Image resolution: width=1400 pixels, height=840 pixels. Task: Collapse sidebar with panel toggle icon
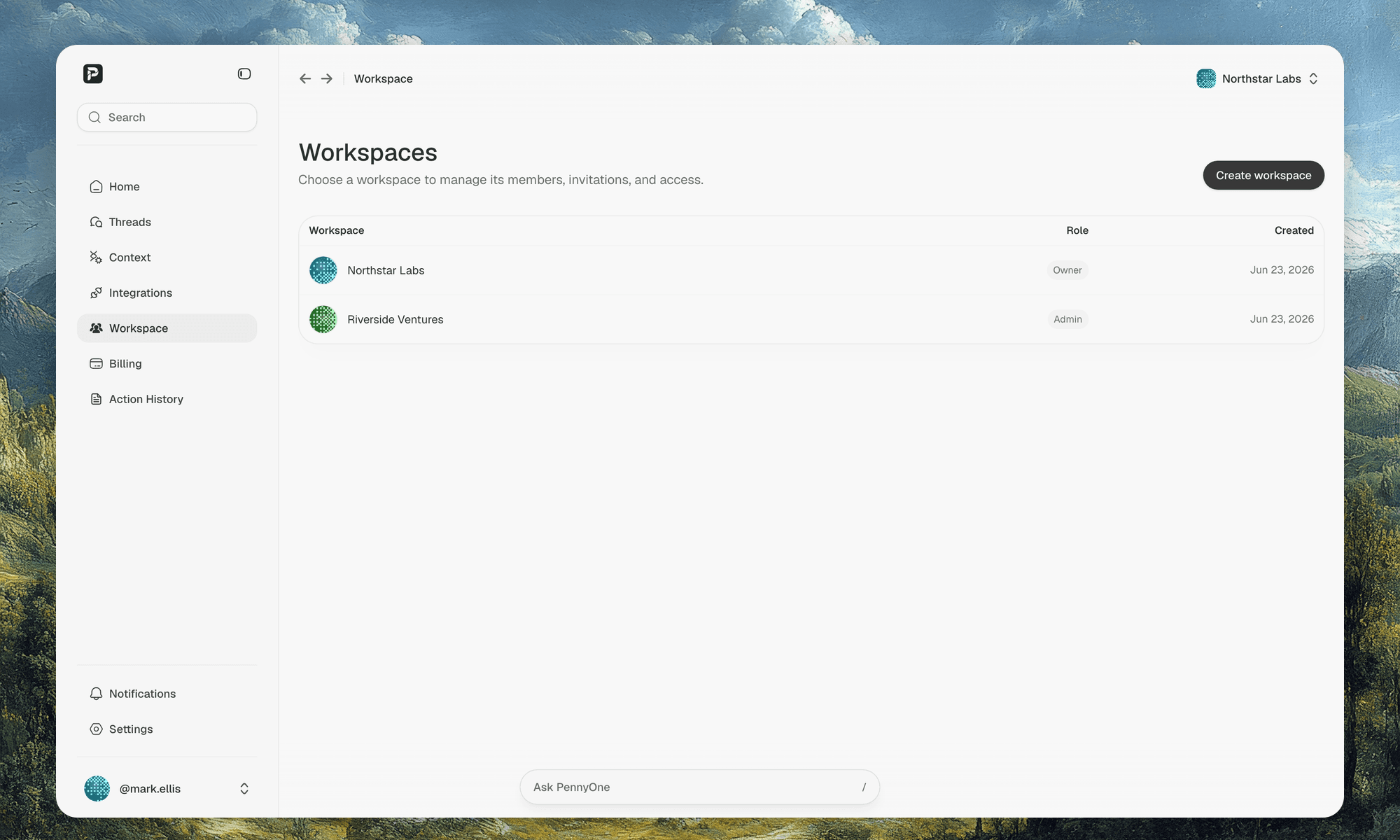coord(244,73)
